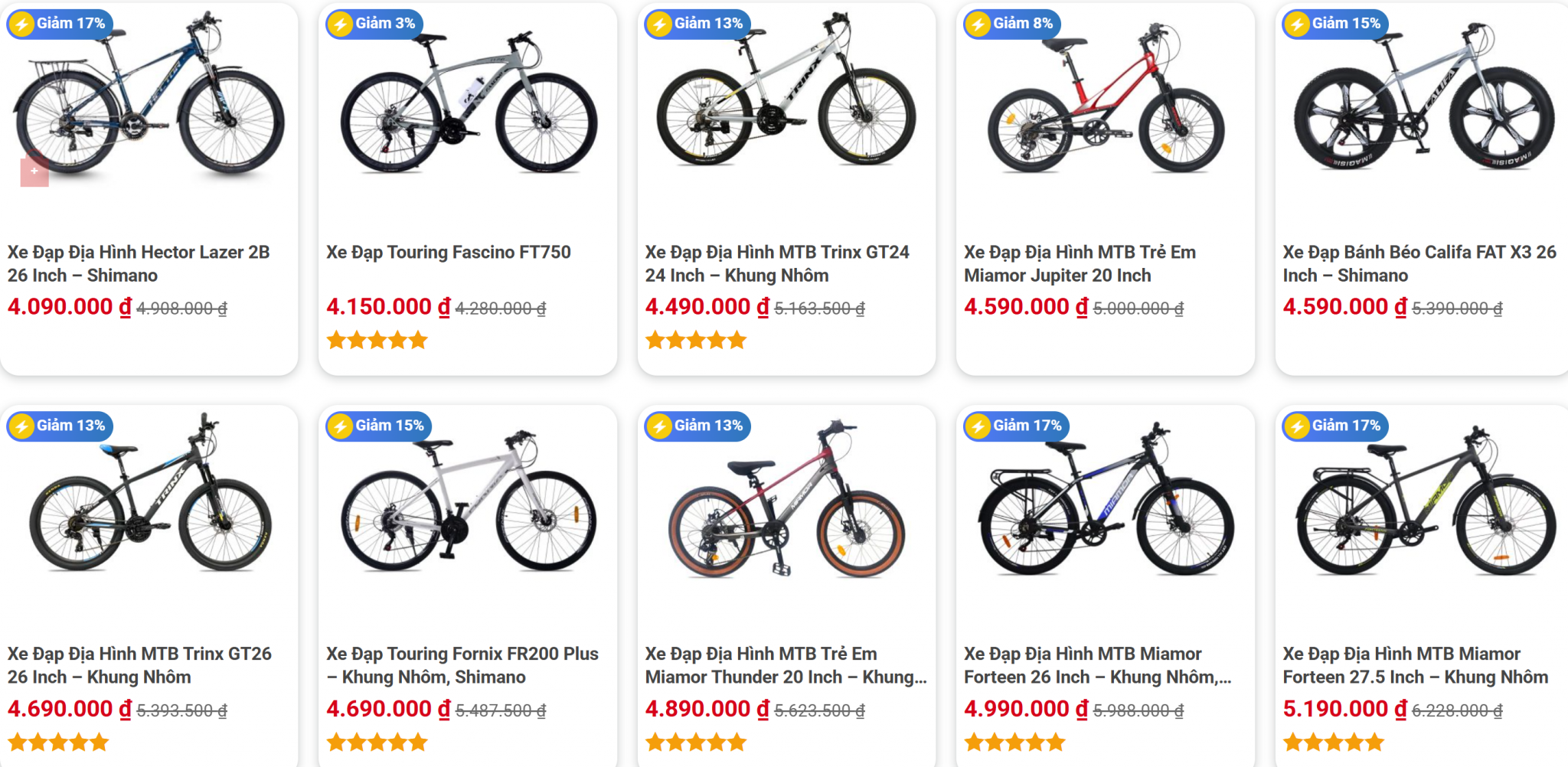Open the Hector Lazer 2B 26 Inch product title

(x=139, y=263)
